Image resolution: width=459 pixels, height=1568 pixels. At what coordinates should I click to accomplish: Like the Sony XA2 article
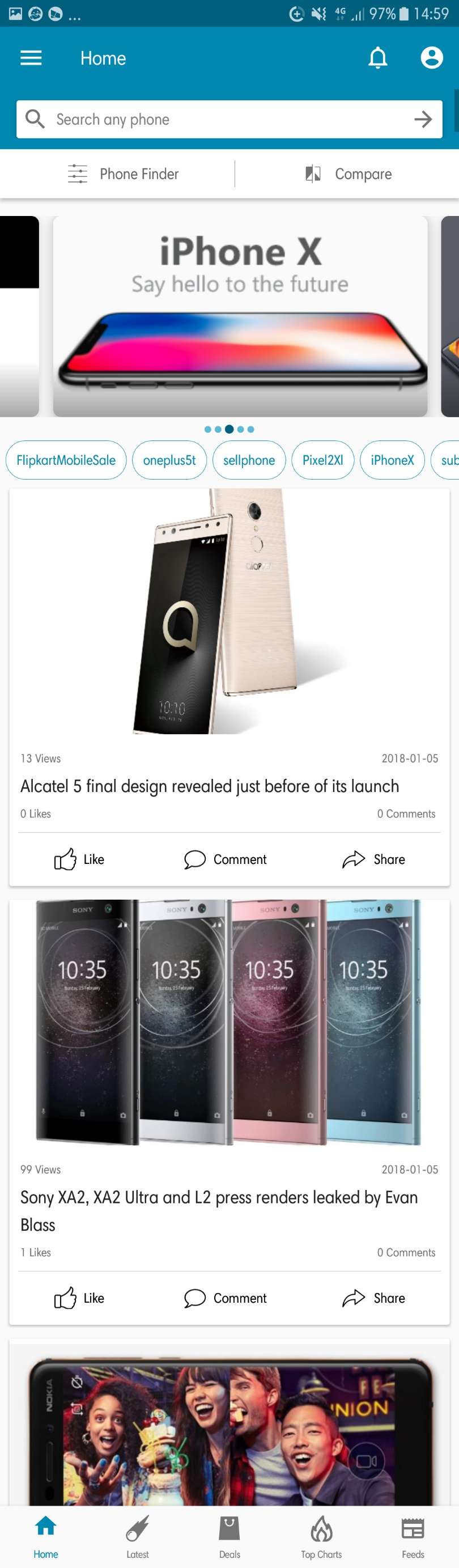(x=79, y=1298)
